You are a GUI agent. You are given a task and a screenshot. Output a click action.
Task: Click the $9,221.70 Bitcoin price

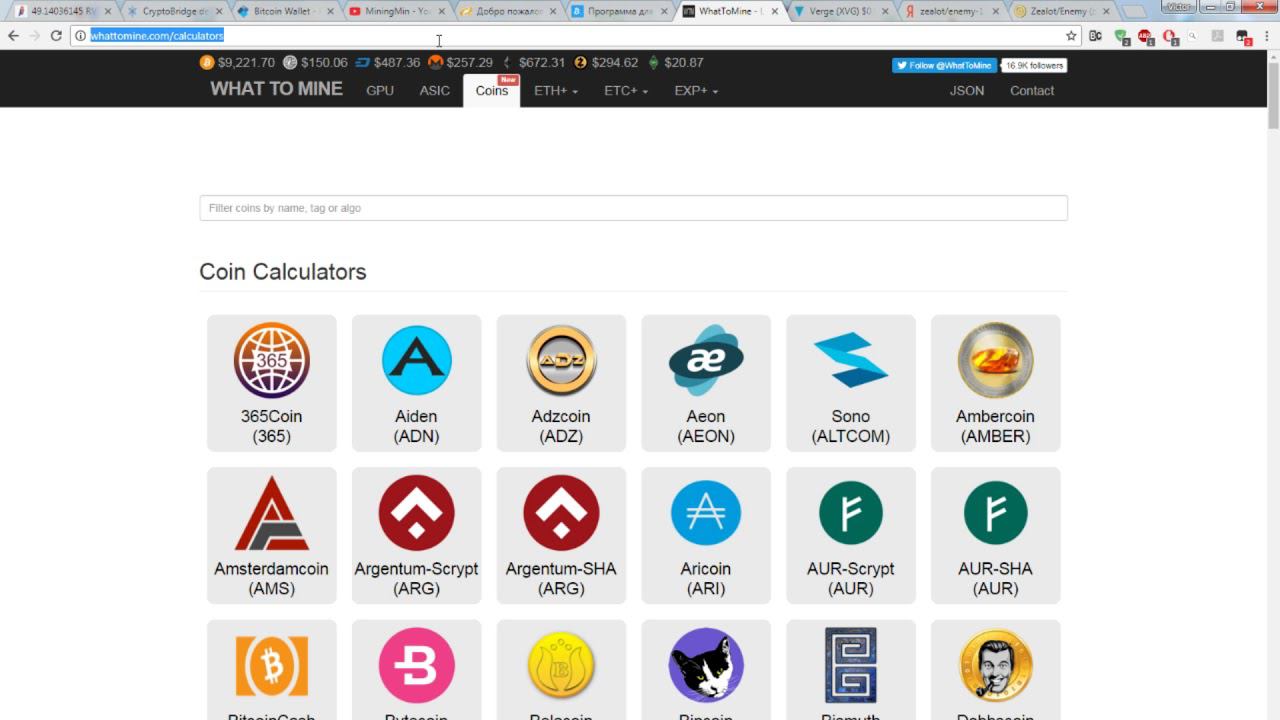point(246,62)
